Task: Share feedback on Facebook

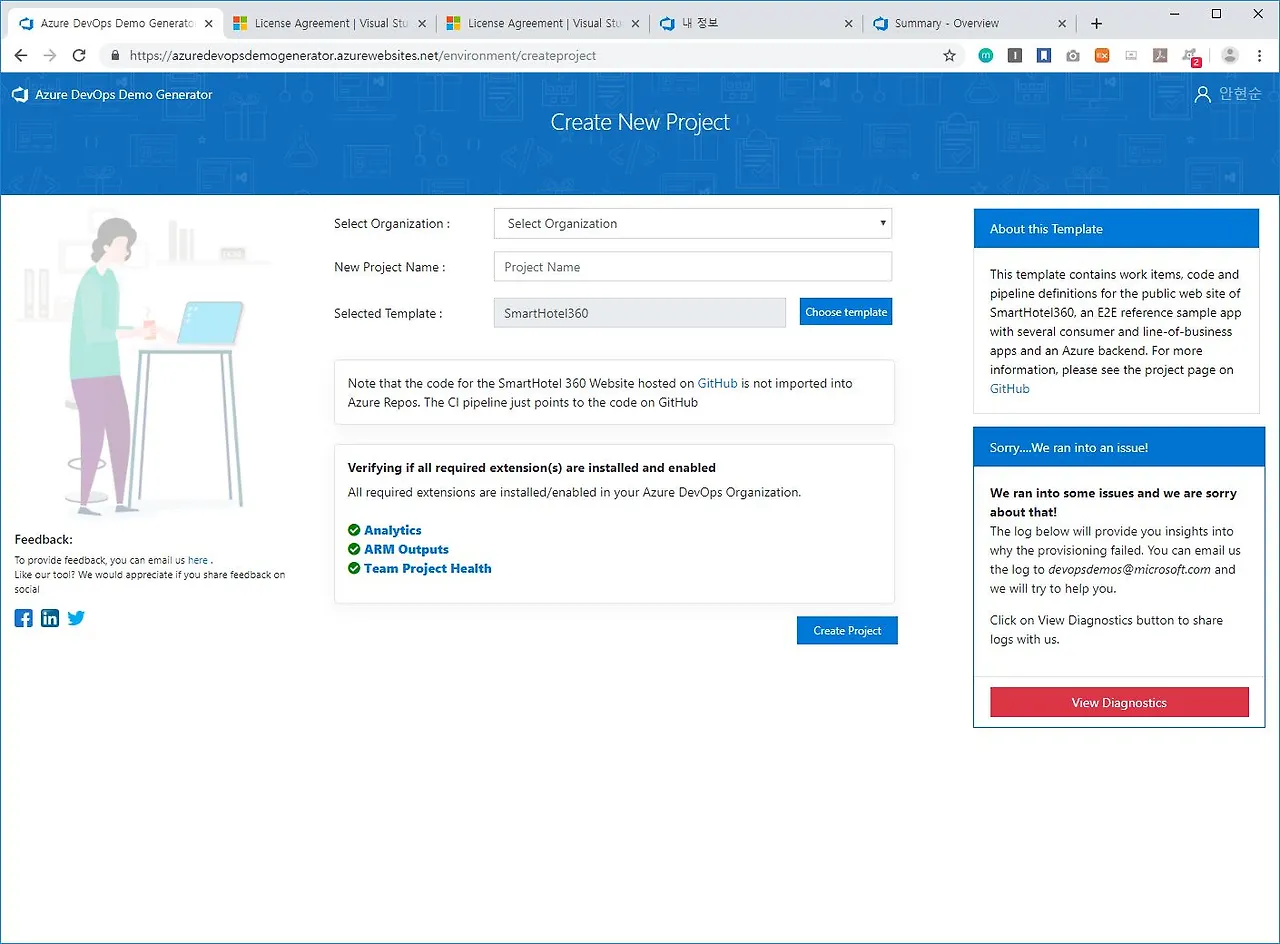Action: coord(24,618)
